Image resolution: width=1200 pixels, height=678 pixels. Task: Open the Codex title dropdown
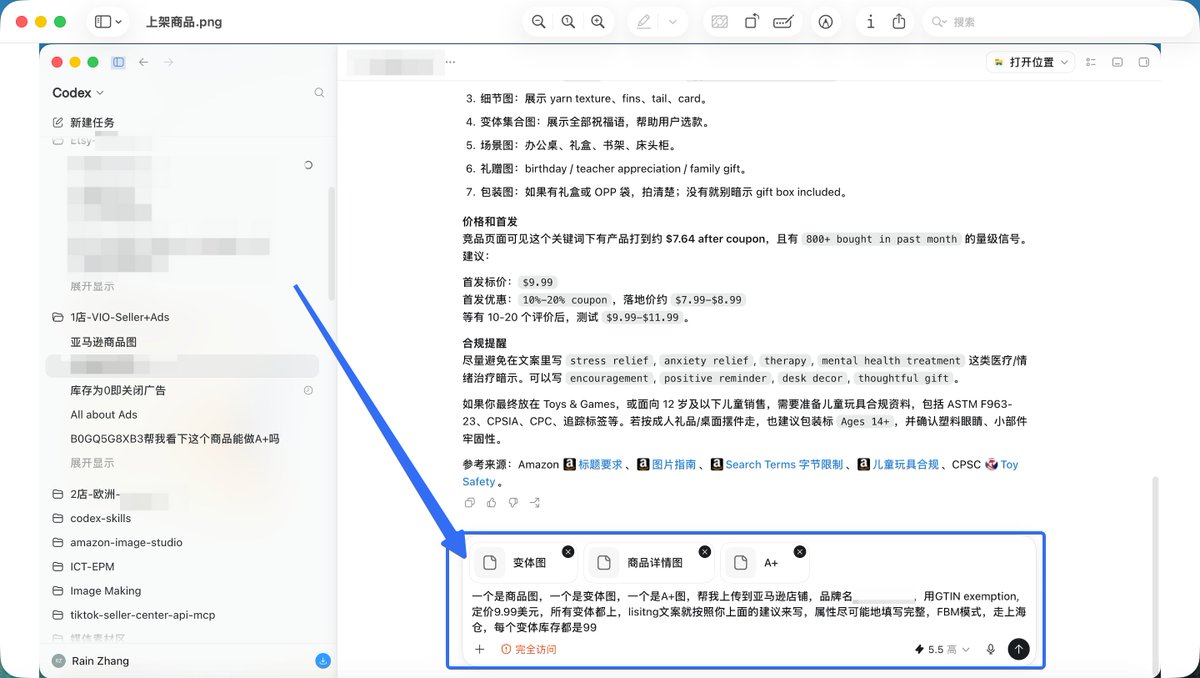tap(79, 93)
